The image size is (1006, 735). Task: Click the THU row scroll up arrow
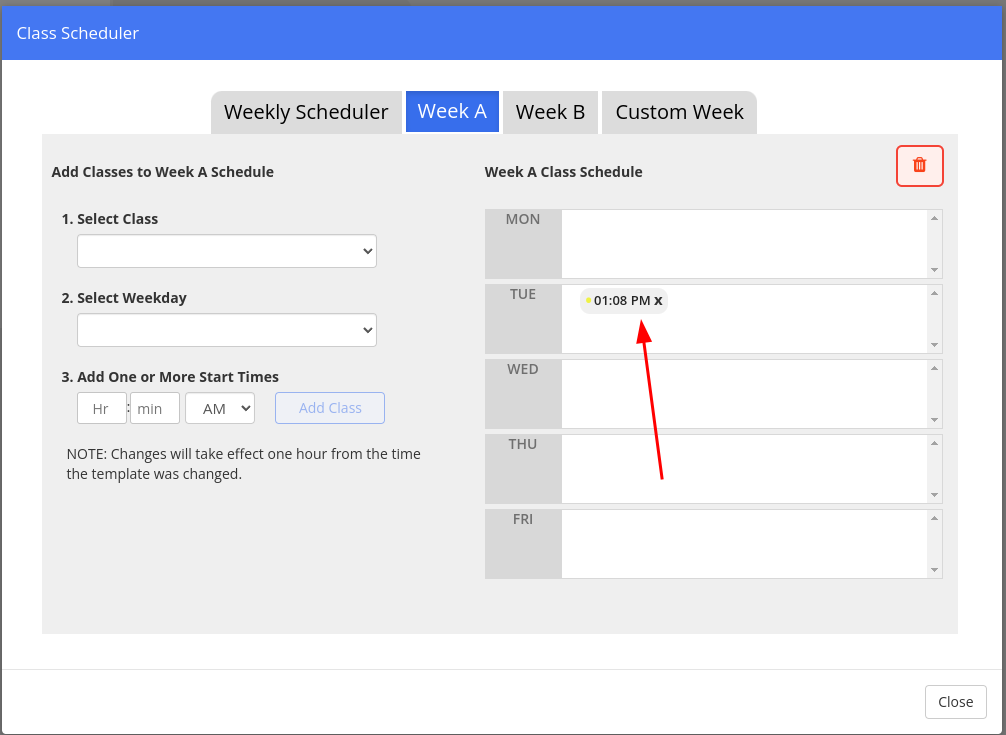click(935, 443)
